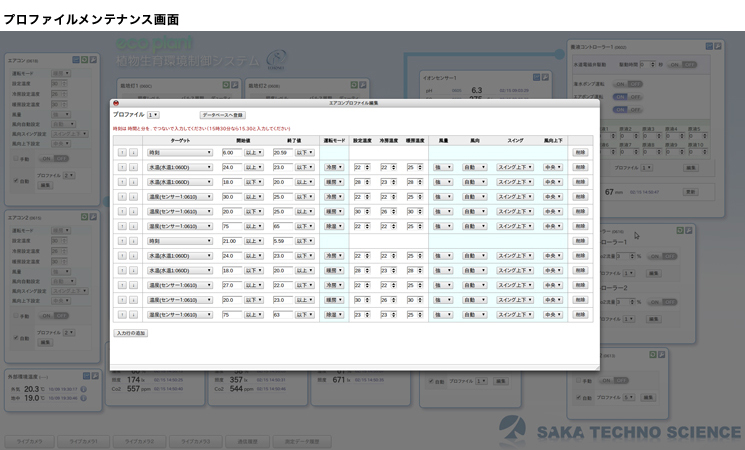
Task: Open wrench settings on CO2 controller (0616) panel
Action: (688, 230)
